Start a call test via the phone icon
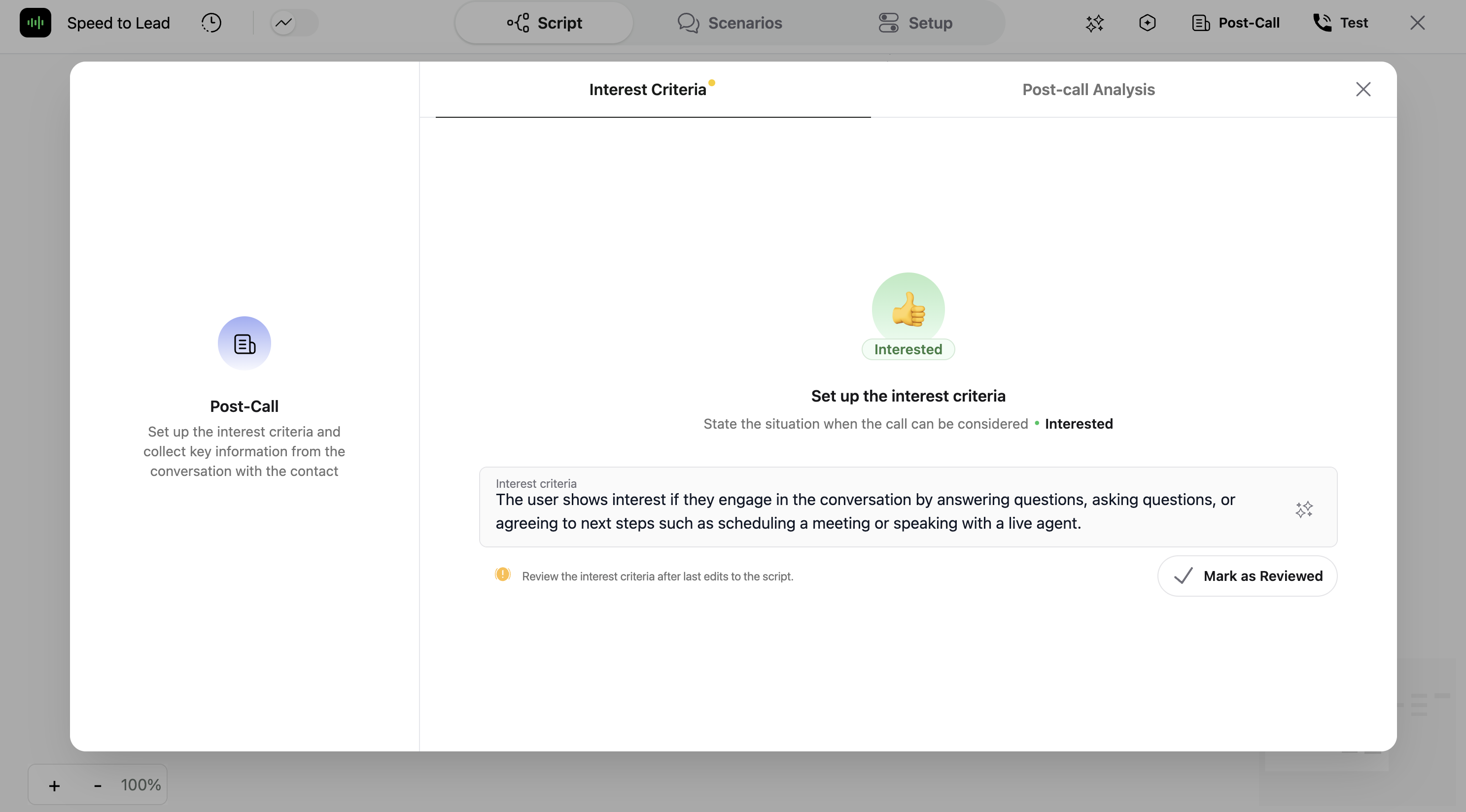 pyautogui.click(x=1323, y=22)
